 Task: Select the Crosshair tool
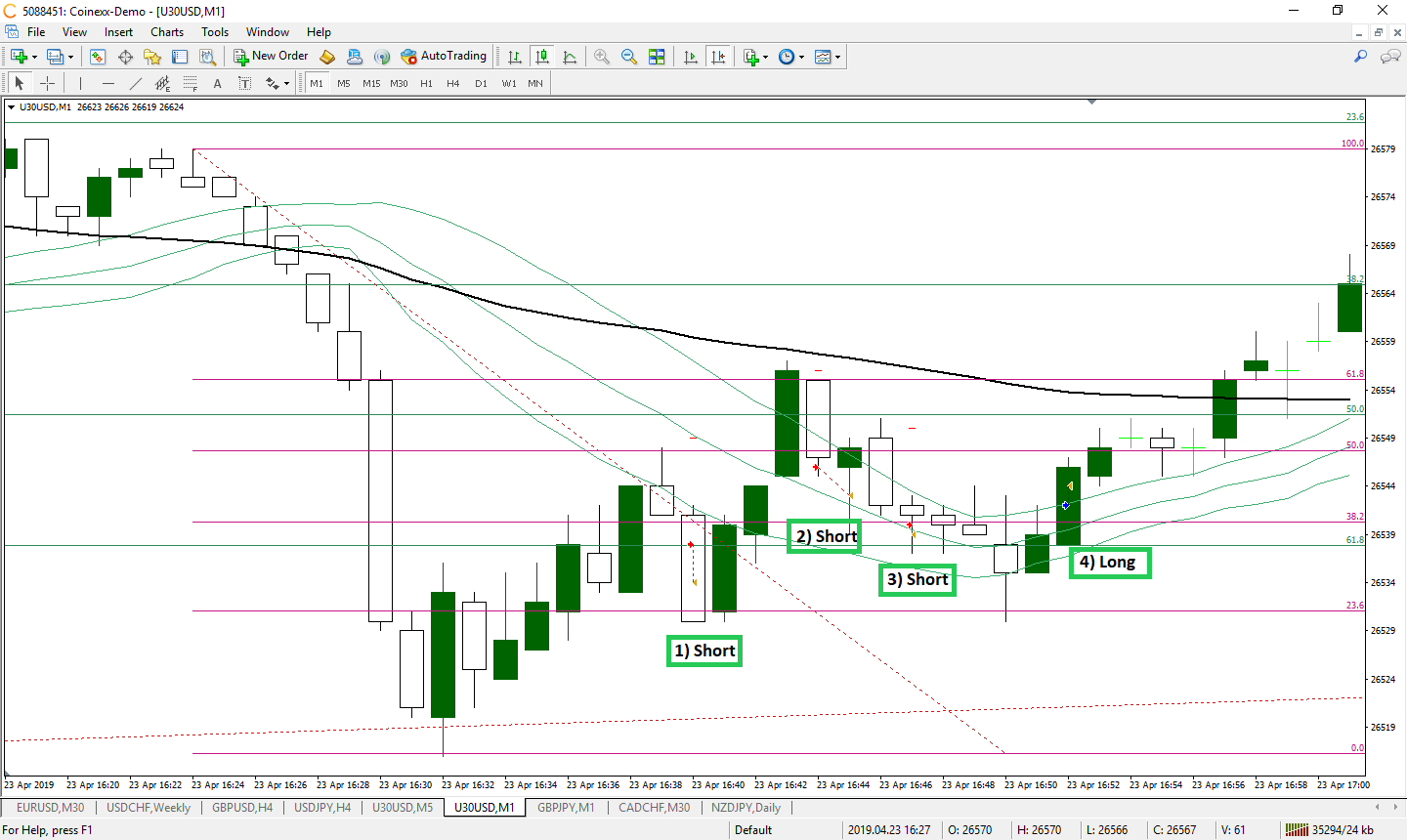pos(47,84)
